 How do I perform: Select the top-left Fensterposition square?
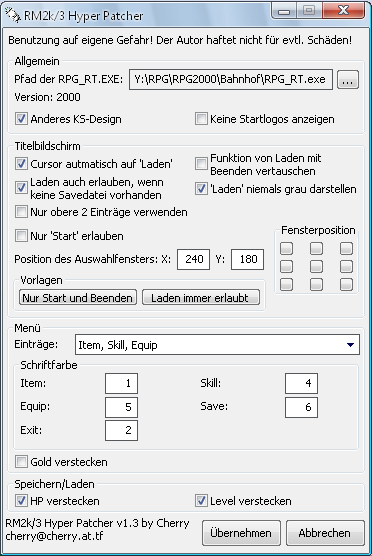point(287,248)
